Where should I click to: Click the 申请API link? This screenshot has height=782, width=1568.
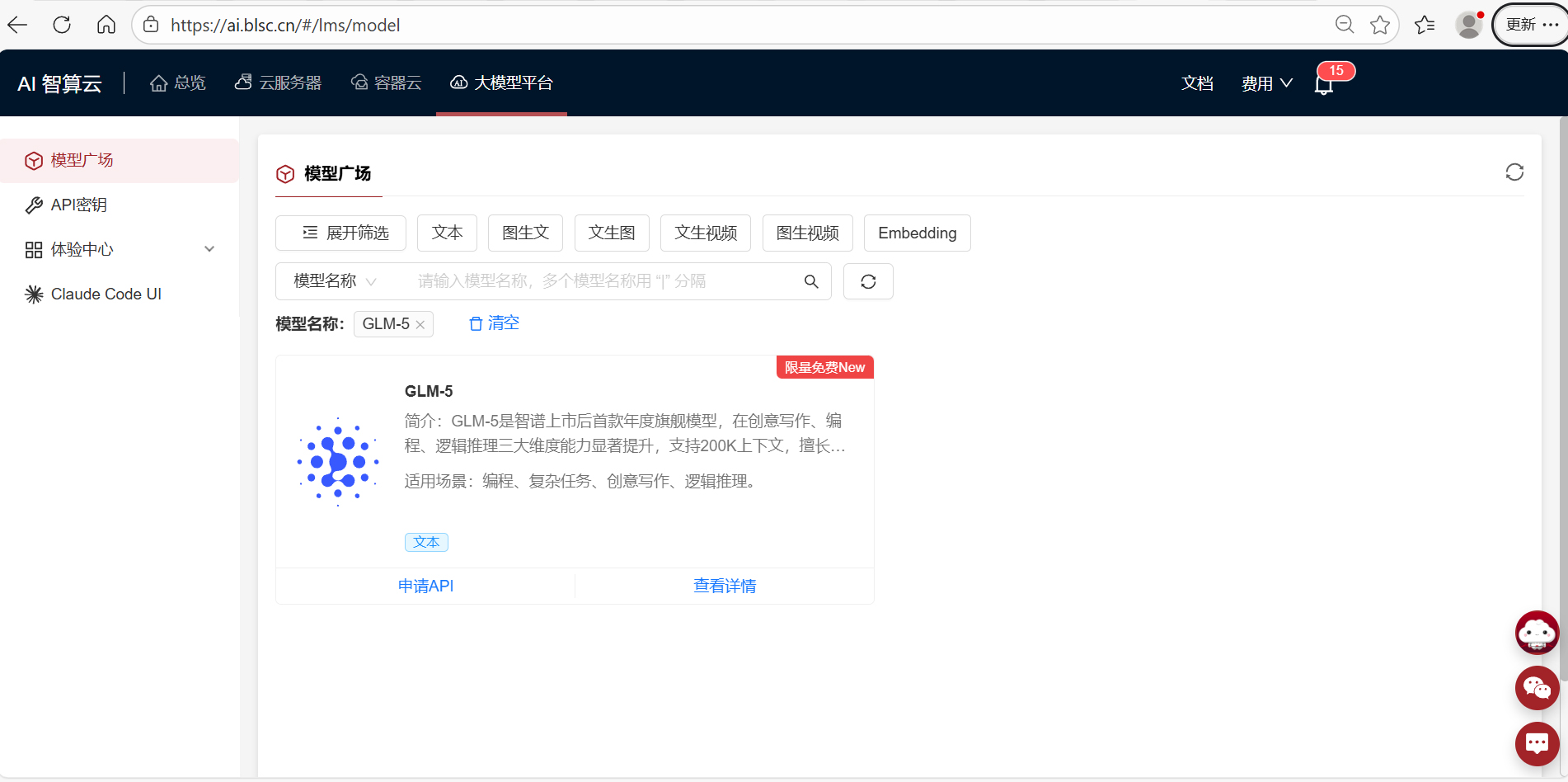coord(425,586)
